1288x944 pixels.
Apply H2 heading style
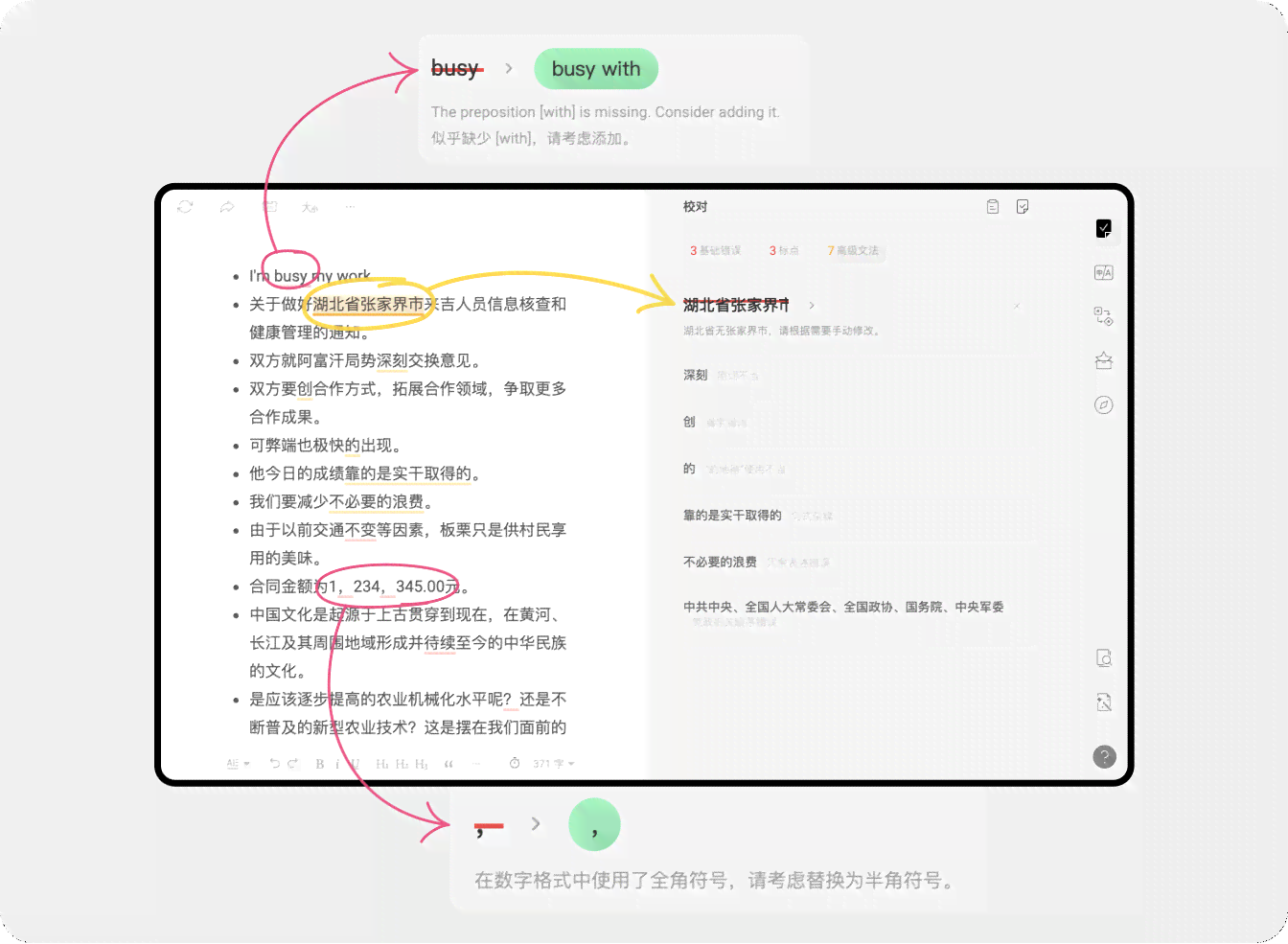click(402, 764)
